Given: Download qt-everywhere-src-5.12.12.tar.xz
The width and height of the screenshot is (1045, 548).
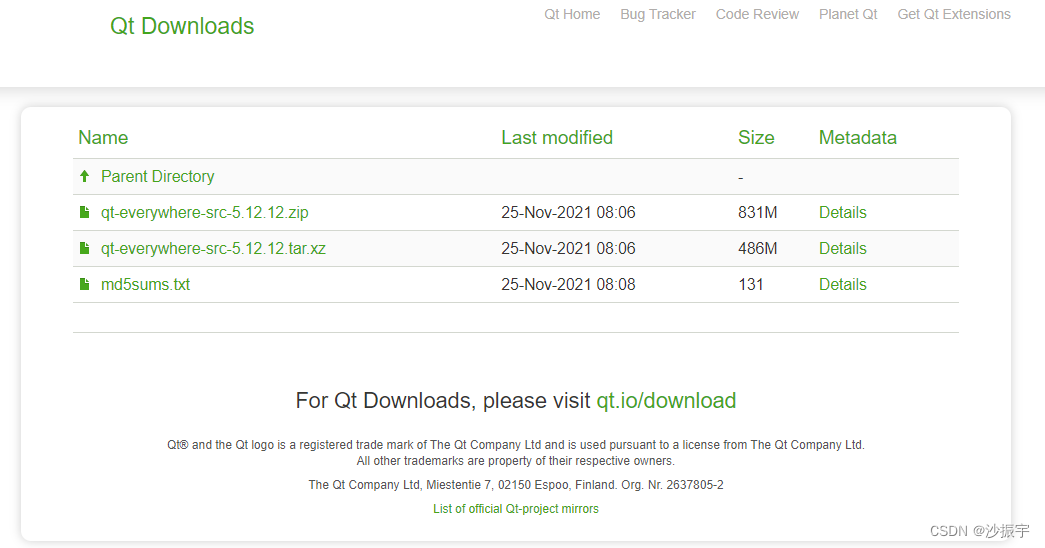Looking at the screenshot, I should point(213,249).
